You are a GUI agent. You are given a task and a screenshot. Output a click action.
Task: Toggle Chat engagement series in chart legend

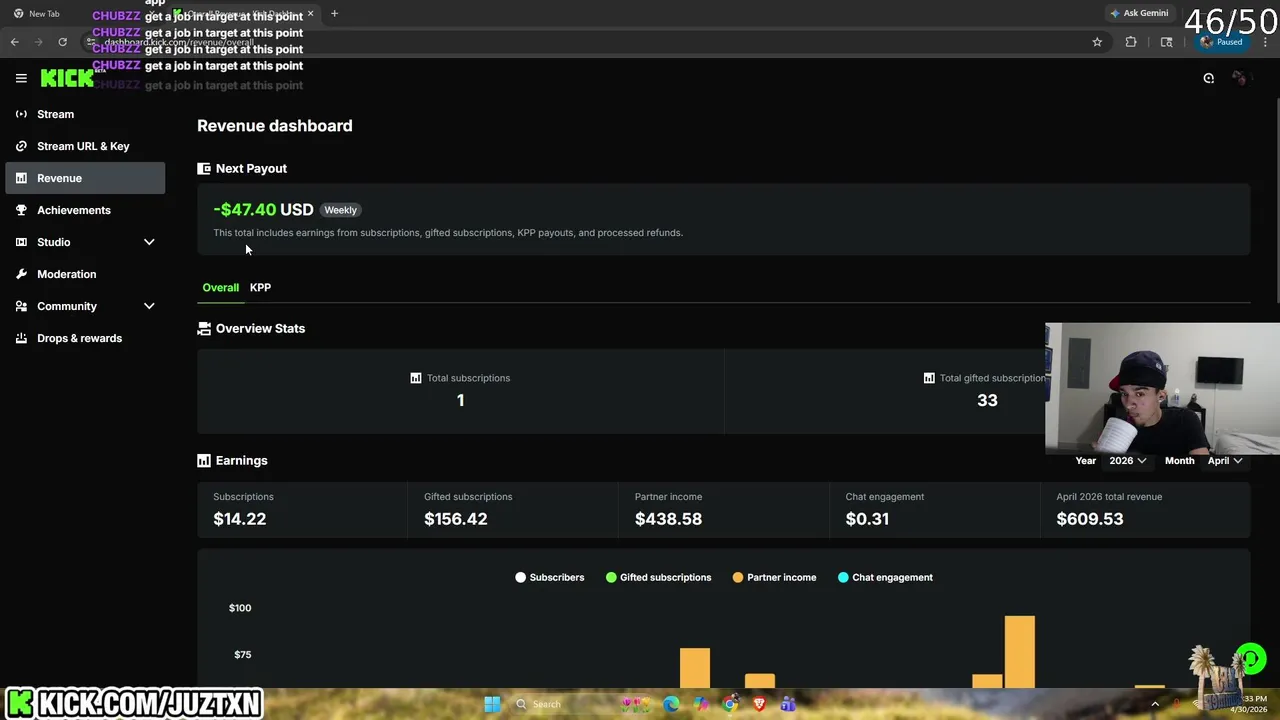click(x=885, y=577)
